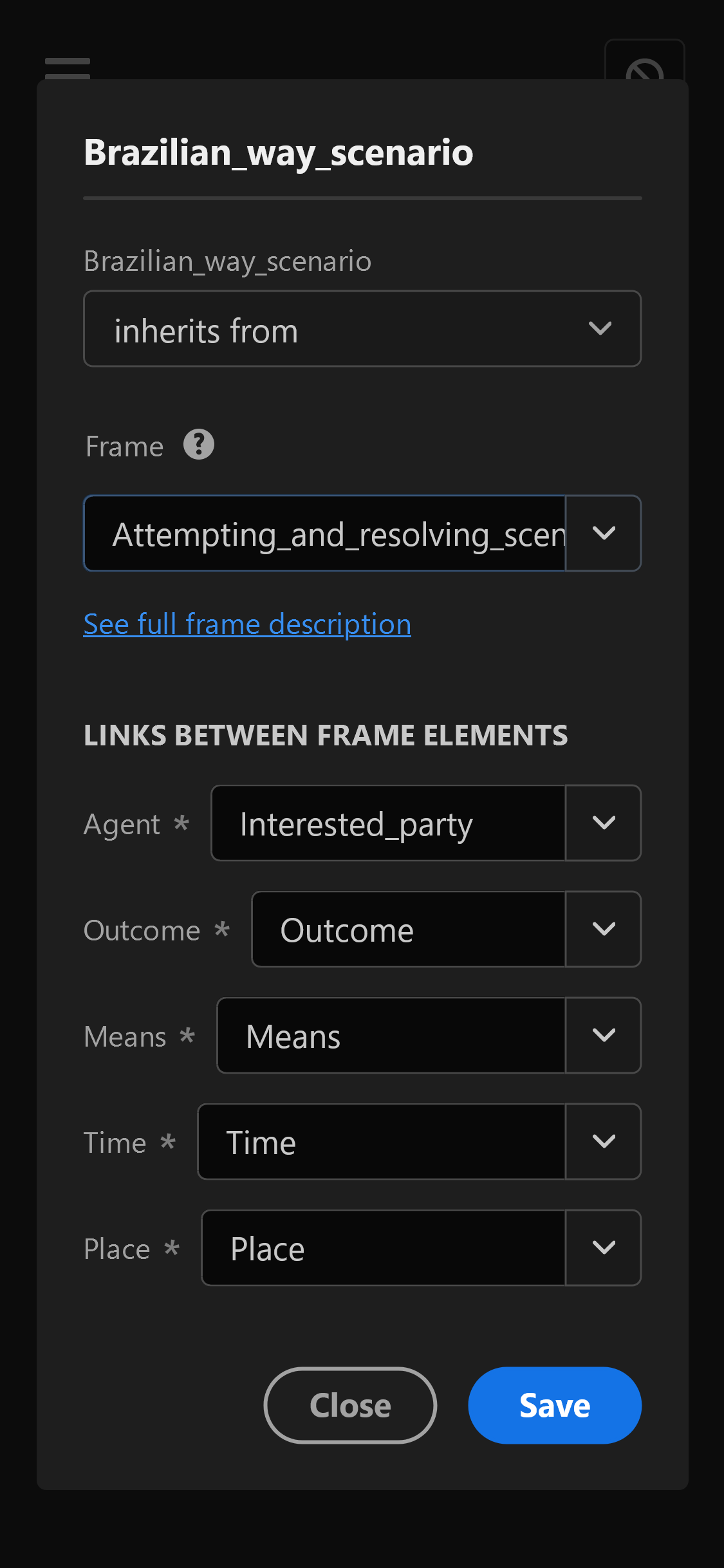Click the Interested_party field

pos(389,823)
